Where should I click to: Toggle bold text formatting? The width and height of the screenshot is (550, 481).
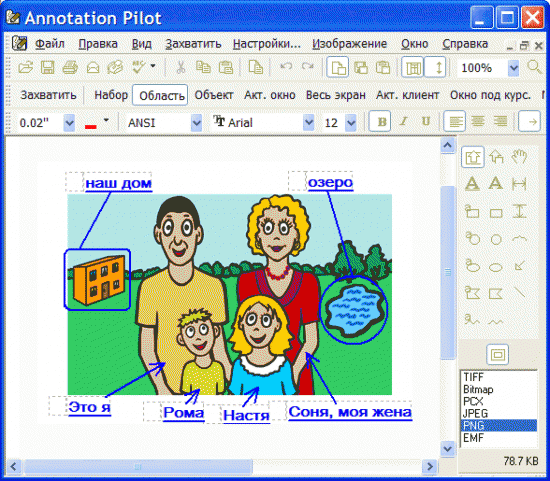[380, 122]
